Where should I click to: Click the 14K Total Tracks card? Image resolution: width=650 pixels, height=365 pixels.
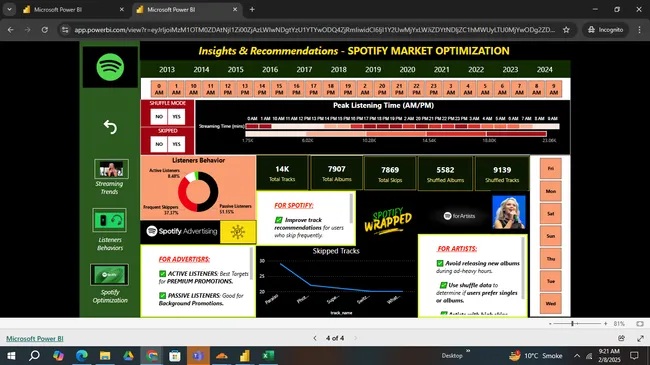[x=282, y=173]
